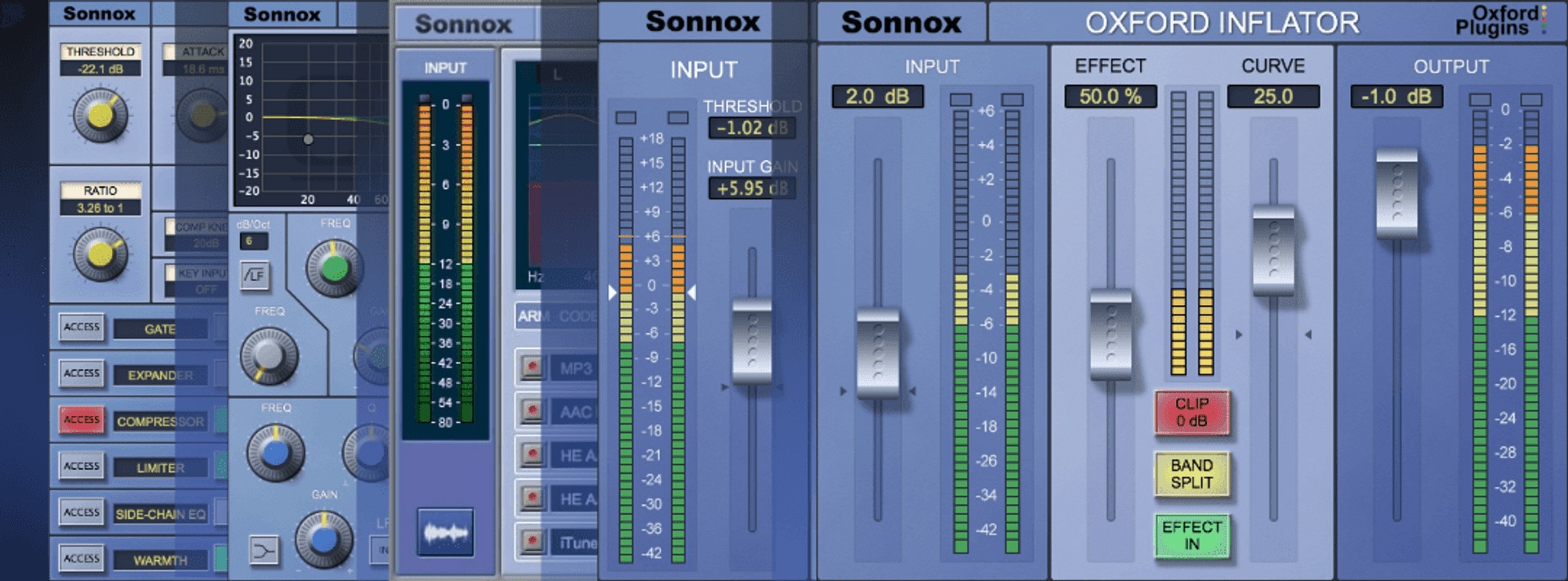This screenshot has width=1568, height=581.
Task: Click the grey FREQ knob
Action: tap(269, 355)
